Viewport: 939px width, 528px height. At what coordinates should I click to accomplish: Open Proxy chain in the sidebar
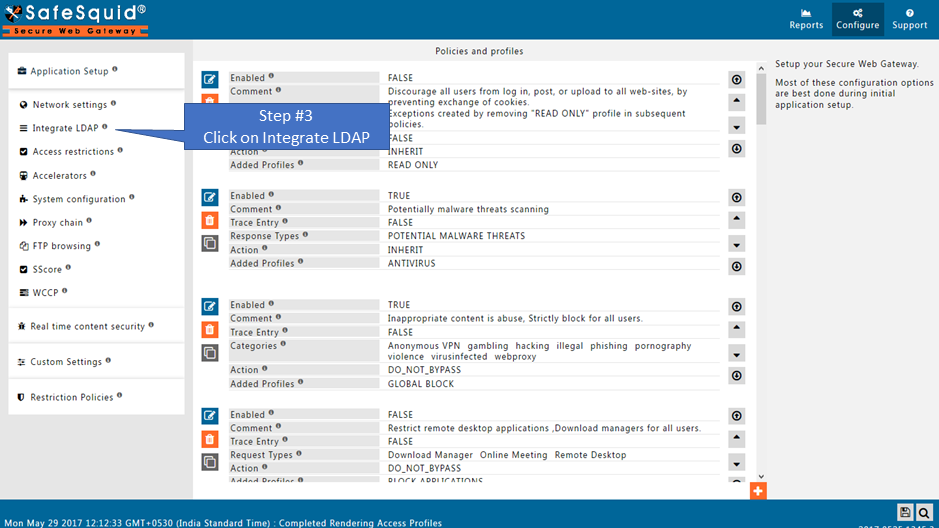pyautogui.click(x=57, y=223)
